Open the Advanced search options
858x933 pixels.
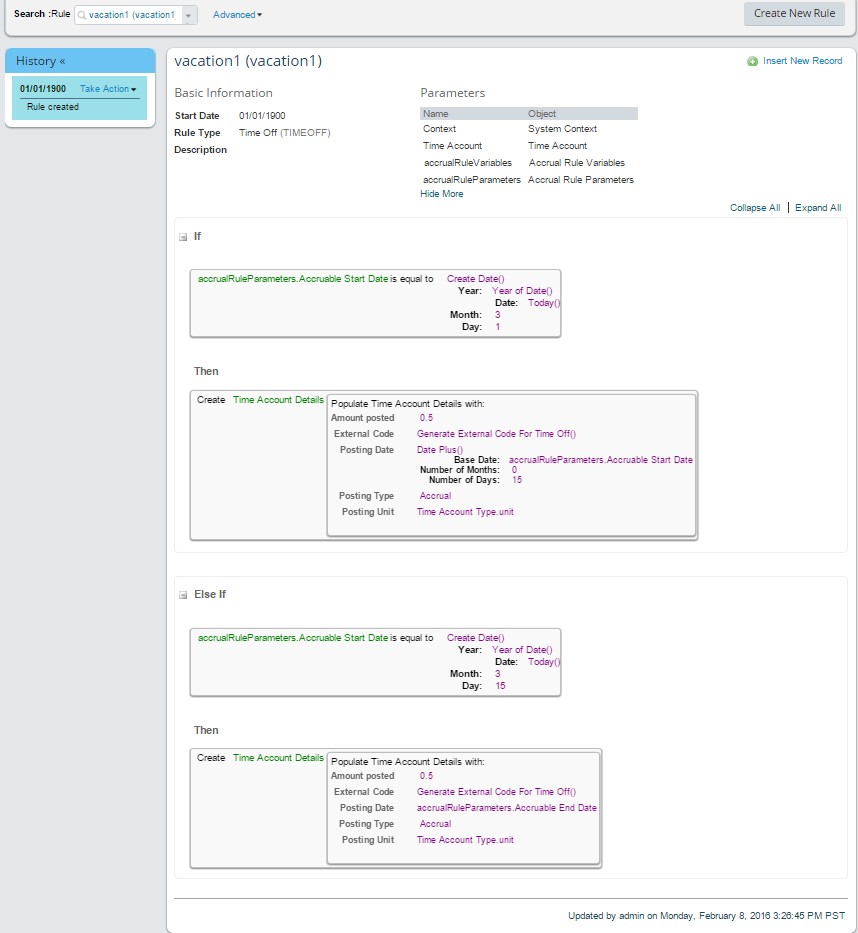tap(237, 15)
